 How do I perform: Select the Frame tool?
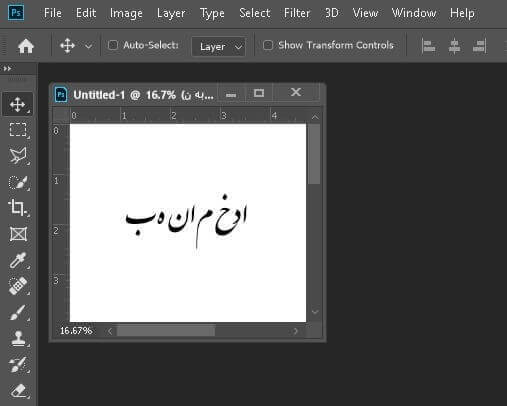tap(18, 234)
